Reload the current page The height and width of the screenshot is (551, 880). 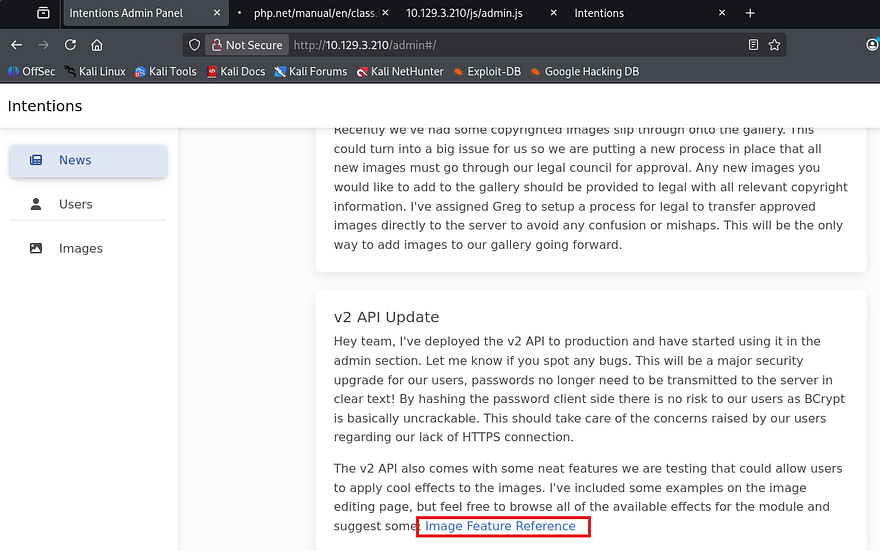click(x=70, y=45)
